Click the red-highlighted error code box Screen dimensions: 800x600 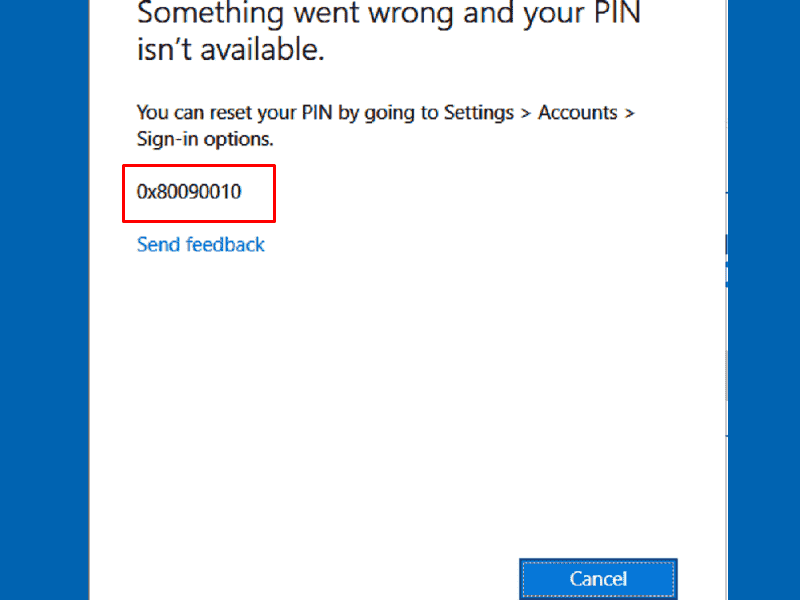pyautogui.click(x=199, y=193)
